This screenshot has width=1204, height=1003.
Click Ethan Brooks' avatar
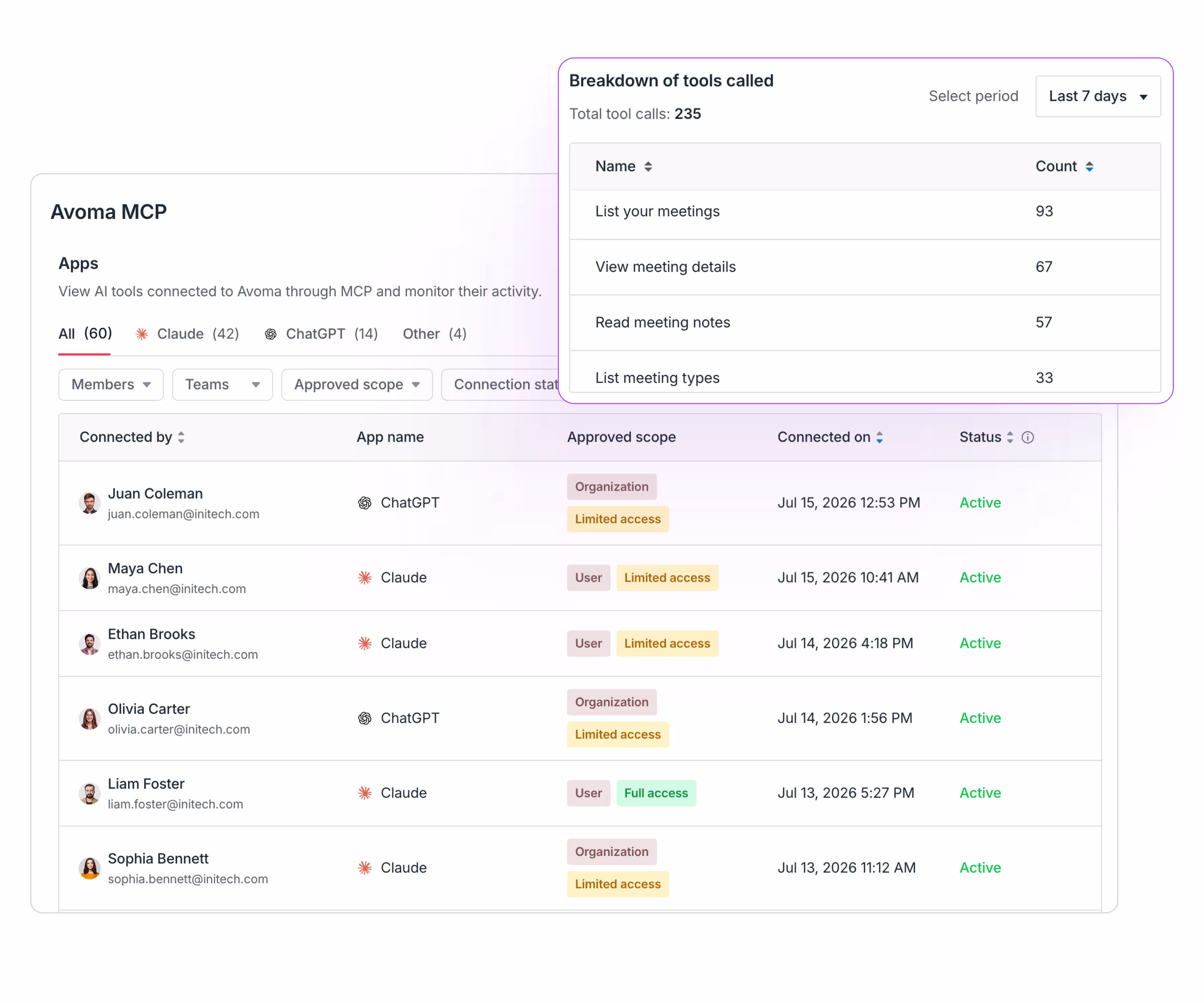click(89, 644)
